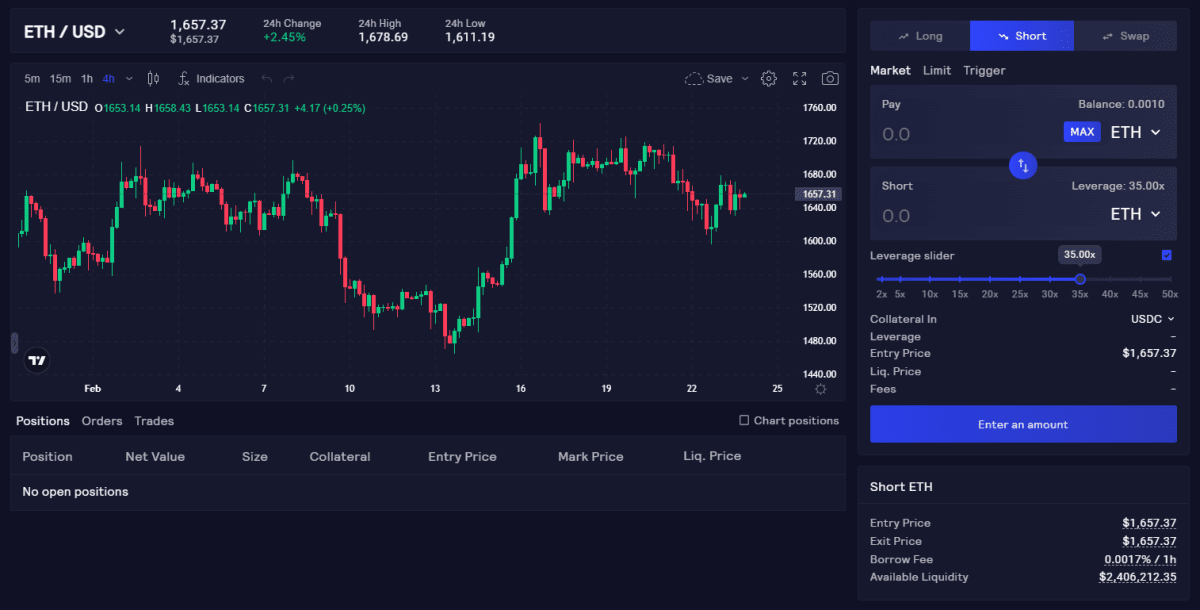Expand the ETH / USD market selector
Image resolution: width=1200 pixels, height=610 pixels.
pos(75,32)
